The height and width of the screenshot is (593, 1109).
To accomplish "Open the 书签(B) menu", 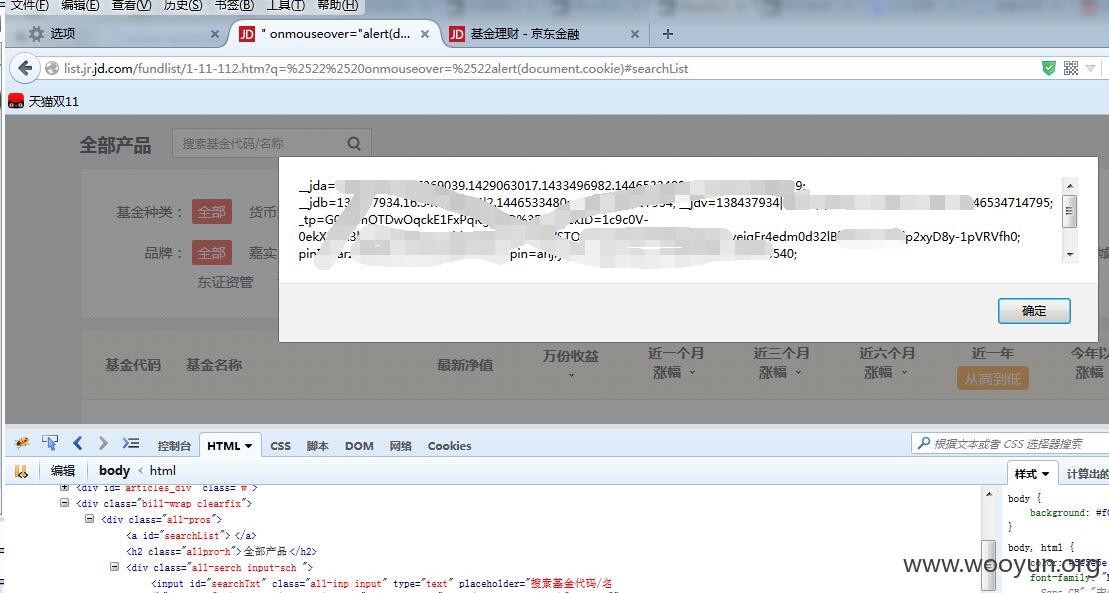I will point(234,6).
